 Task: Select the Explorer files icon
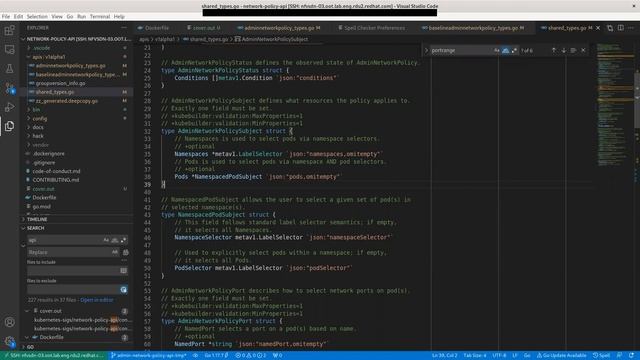(x=9, y=126)
